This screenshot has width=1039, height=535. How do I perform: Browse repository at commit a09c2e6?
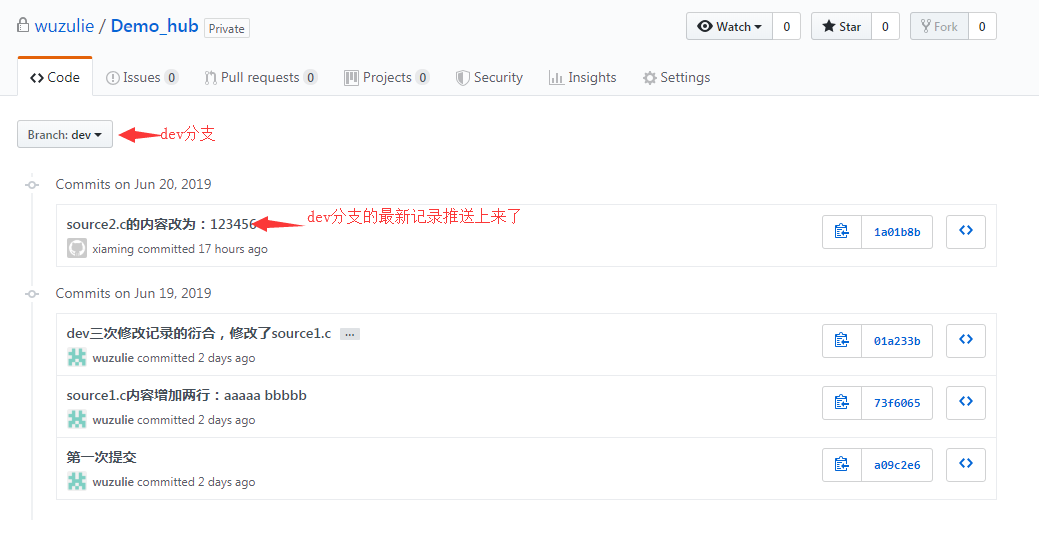pyautogui.click(x=965, y=465)
